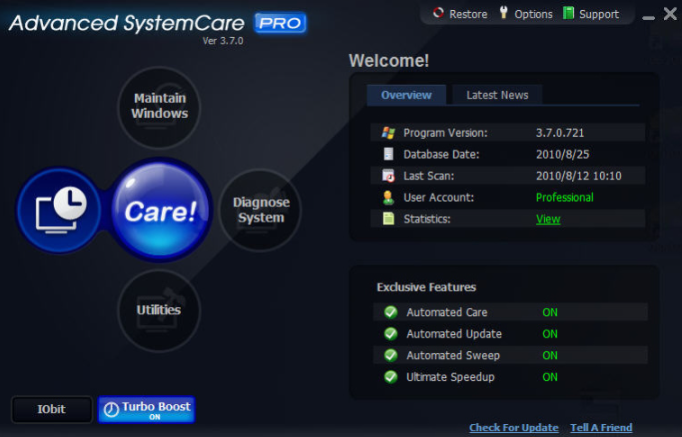Click the Professional account status text
The width and height of the screenshot is (682, 437).
565,197
